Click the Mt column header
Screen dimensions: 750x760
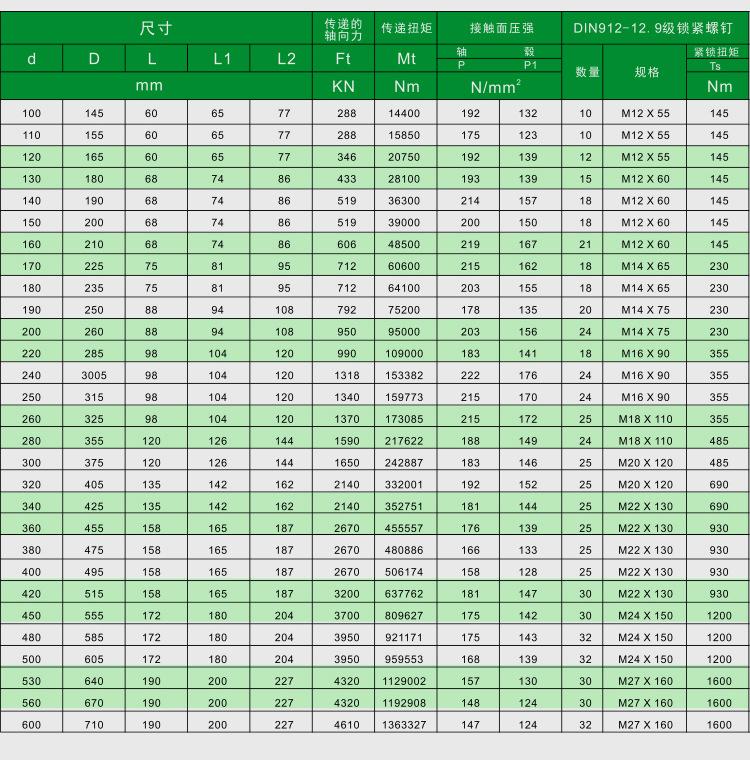pyautogui.click(x=406, y=59)
